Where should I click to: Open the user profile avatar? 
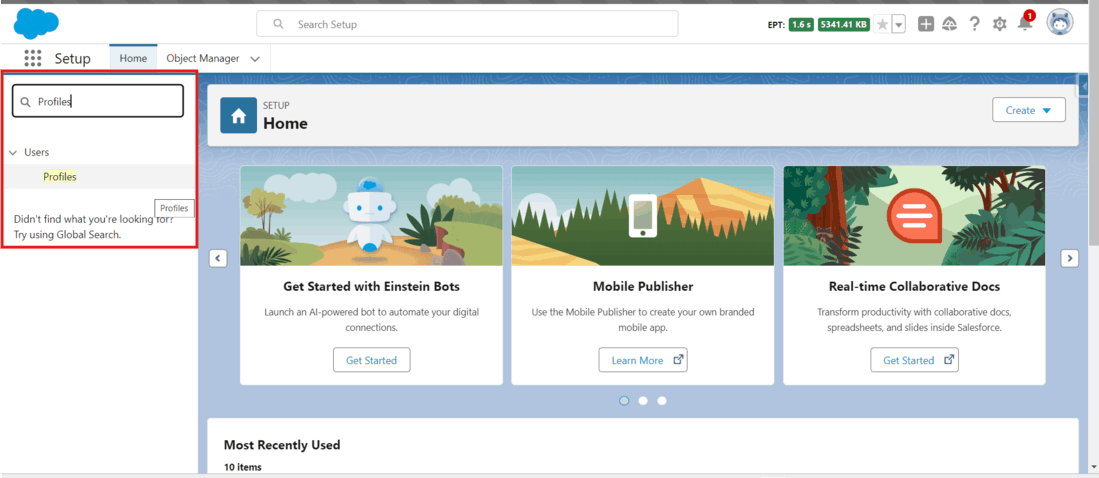[1059, 23]
